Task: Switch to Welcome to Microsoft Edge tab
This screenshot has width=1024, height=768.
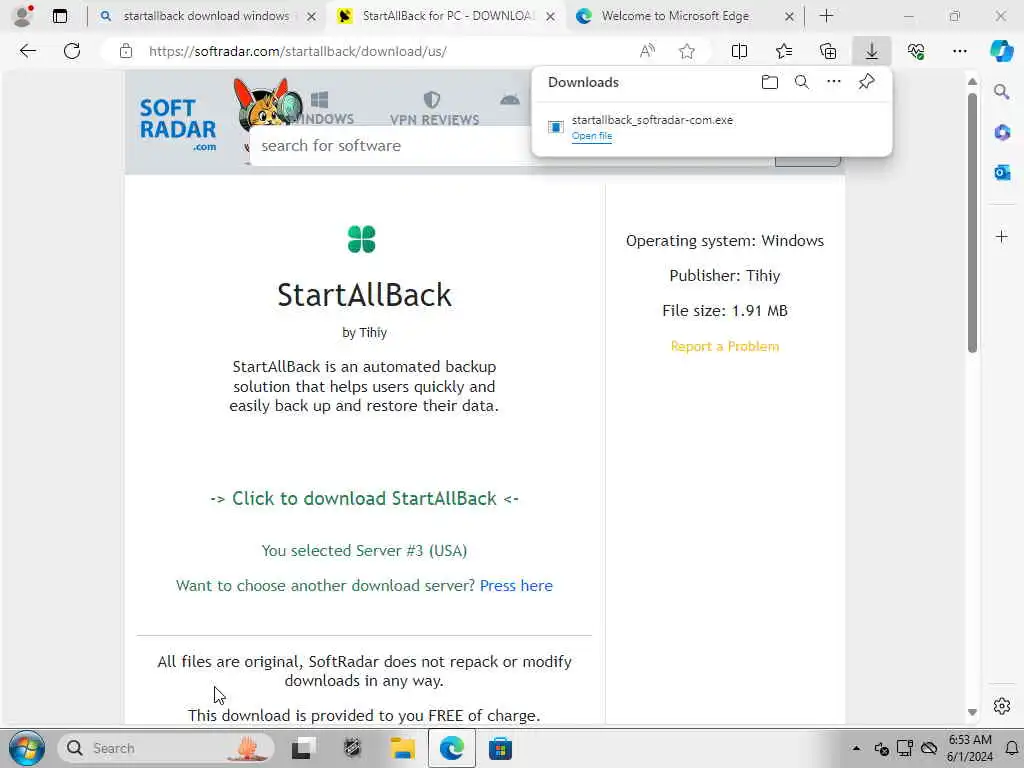Action: 675,16
